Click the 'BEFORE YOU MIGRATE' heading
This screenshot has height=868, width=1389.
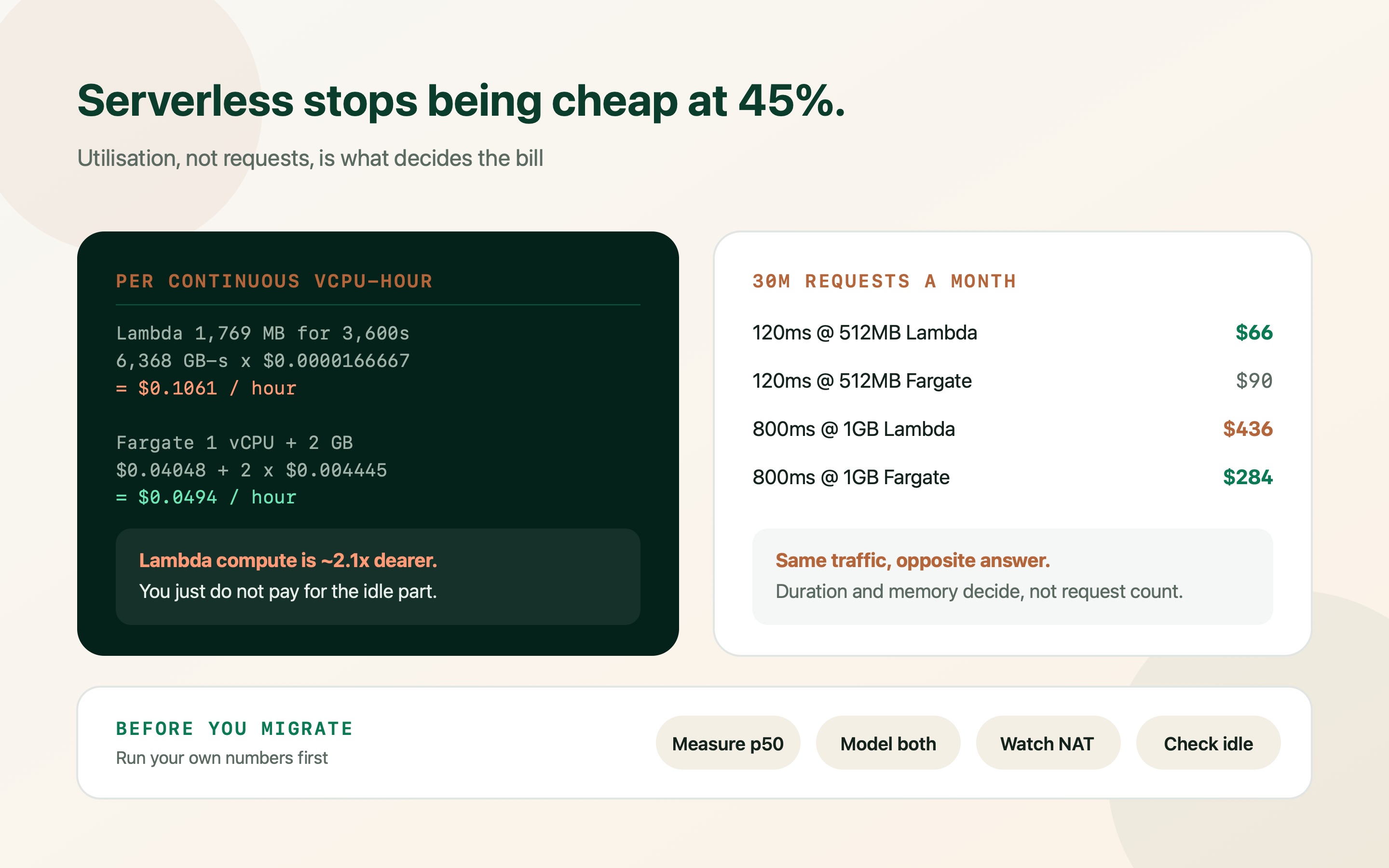pyautogui.click(x=234, y=729)
